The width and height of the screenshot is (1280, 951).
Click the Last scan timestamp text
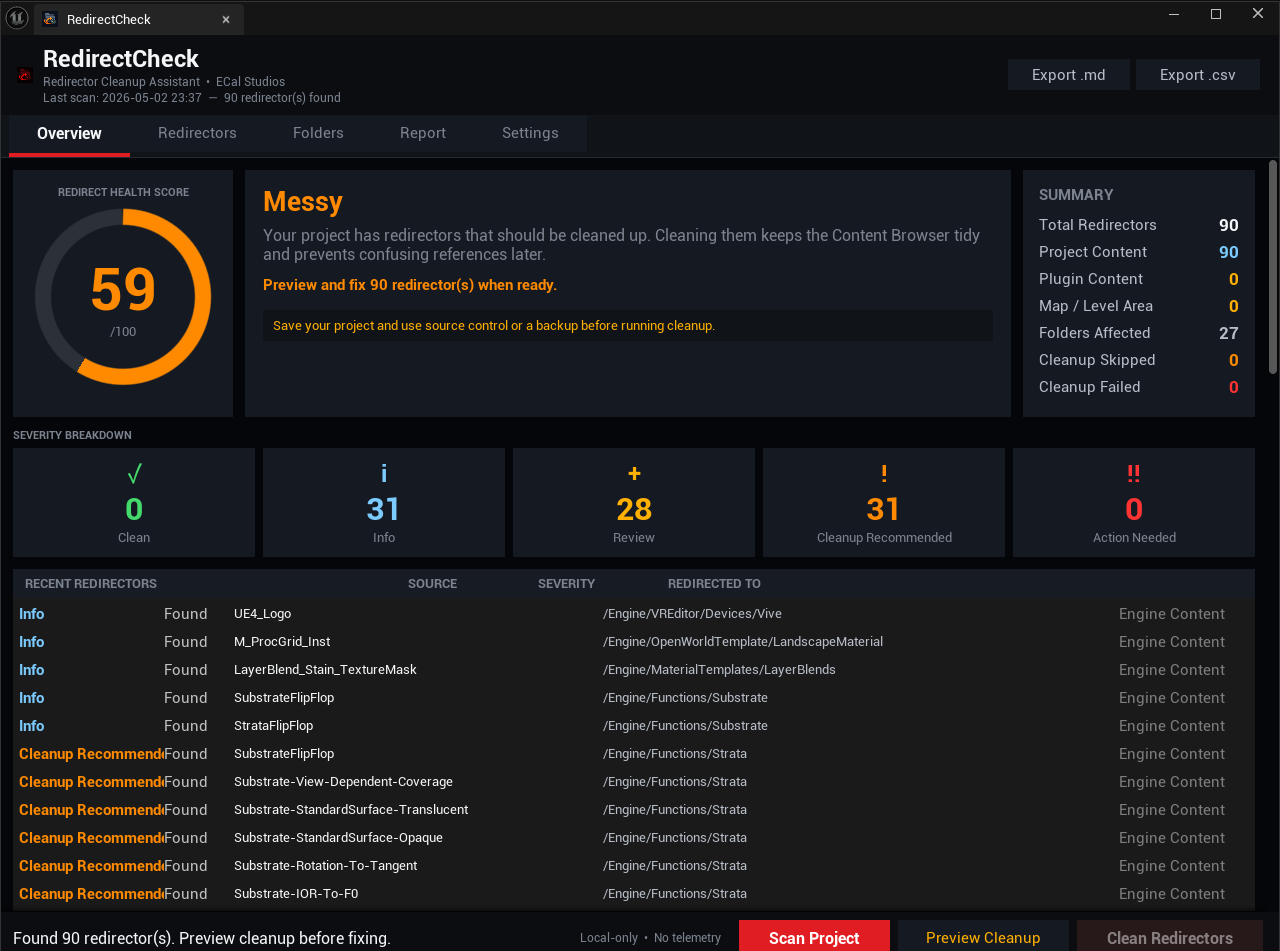click(122, 98)
